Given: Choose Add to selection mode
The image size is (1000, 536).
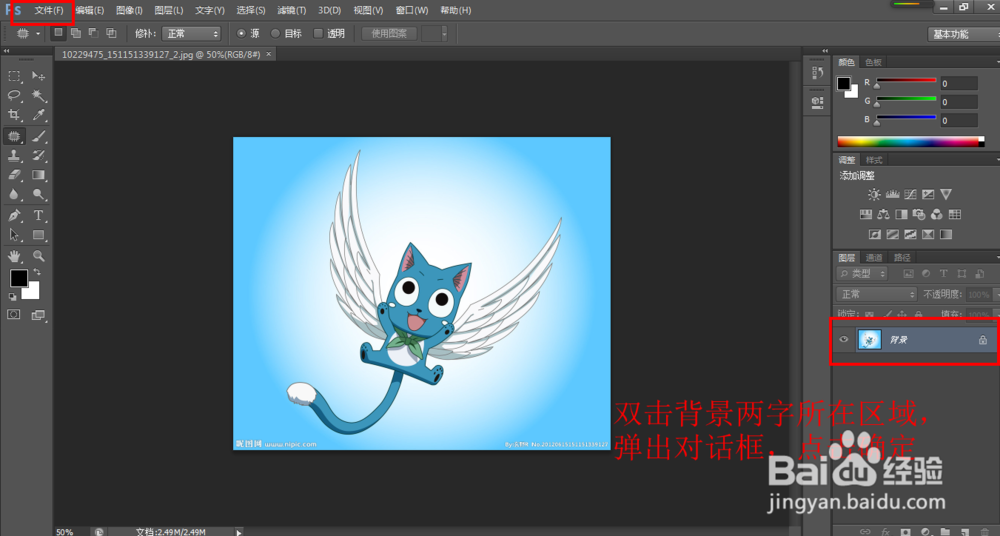Looking at the screenshot, I should [76, 33].
